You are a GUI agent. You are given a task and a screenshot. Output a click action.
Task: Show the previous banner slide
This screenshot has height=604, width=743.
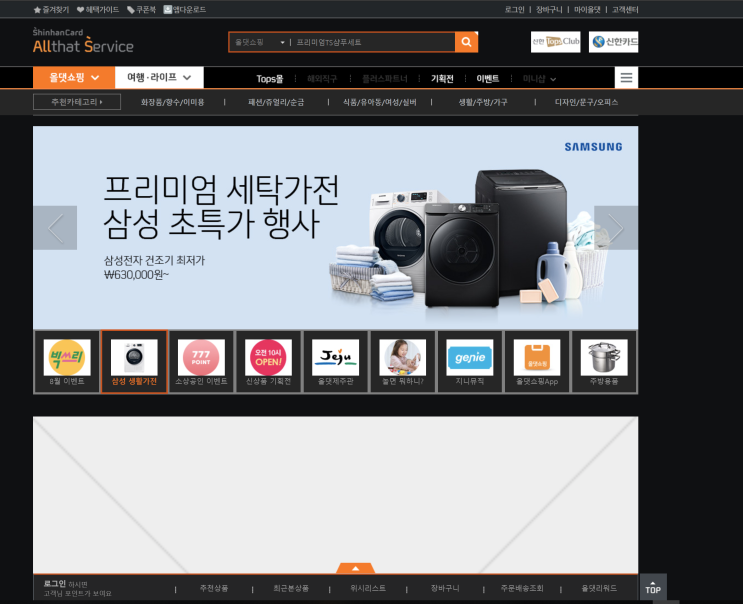click(x=55, y=228)
